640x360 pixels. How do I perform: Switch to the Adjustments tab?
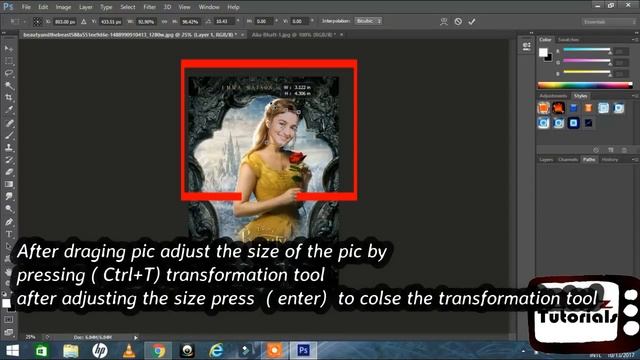coord(553,96)
